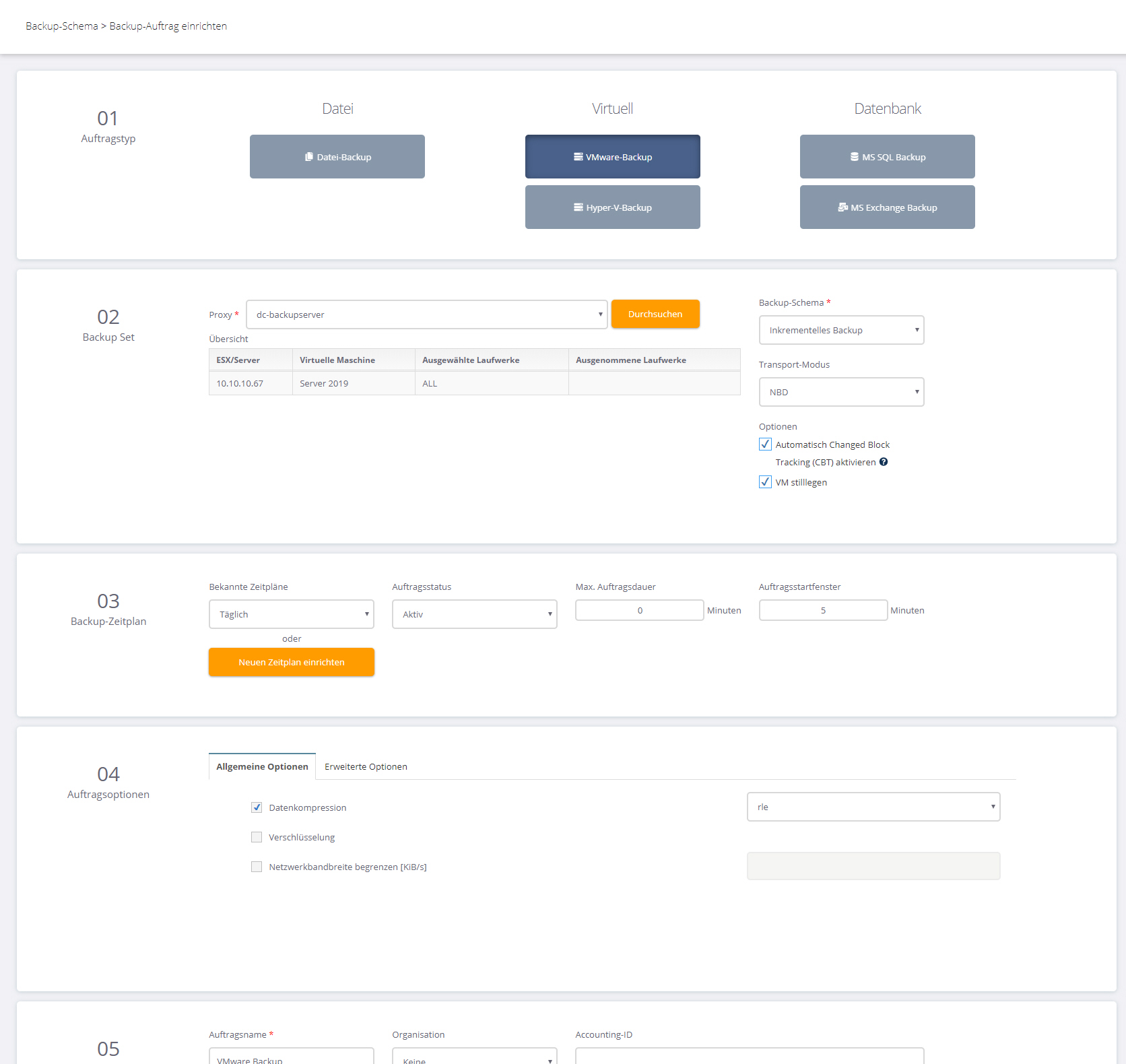Screen dimensions: 1126x1064
Task: Select the Allgemeine Optionen tab
Action: tap(262, 766)
